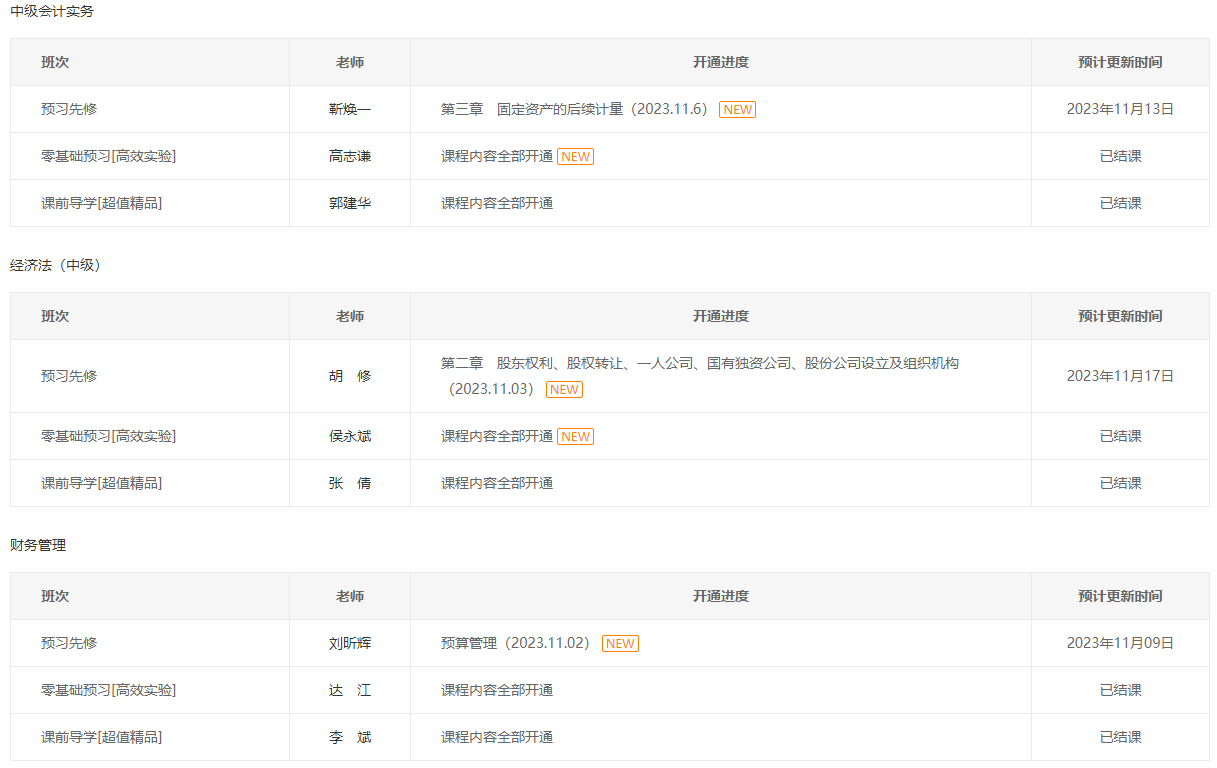1217x768 pixels.
Task: Select teacher 刘昕辉 in 财务管理 table
Action: pos(350,644)
